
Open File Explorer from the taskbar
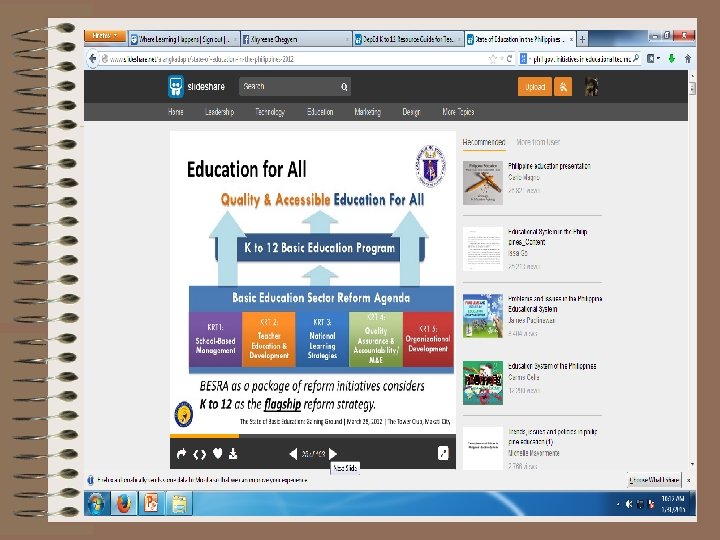coord(179,504)
